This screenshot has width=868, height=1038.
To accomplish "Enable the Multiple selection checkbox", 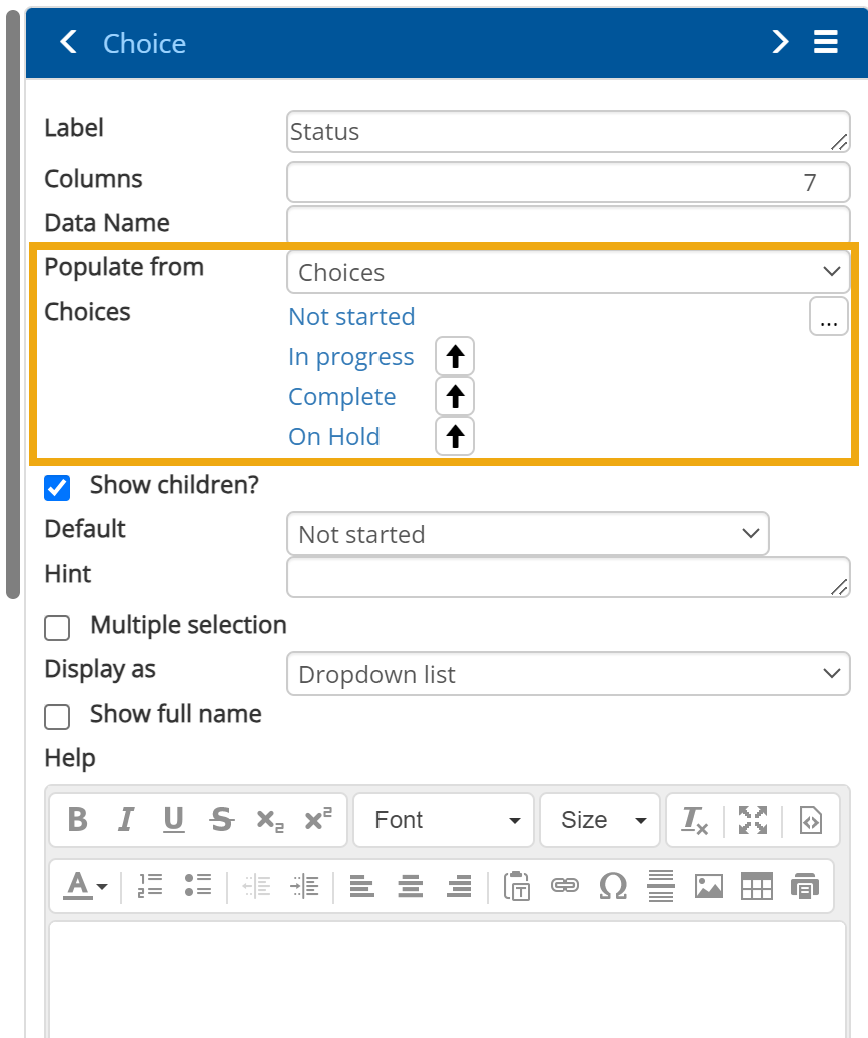I will click(58, 627).
